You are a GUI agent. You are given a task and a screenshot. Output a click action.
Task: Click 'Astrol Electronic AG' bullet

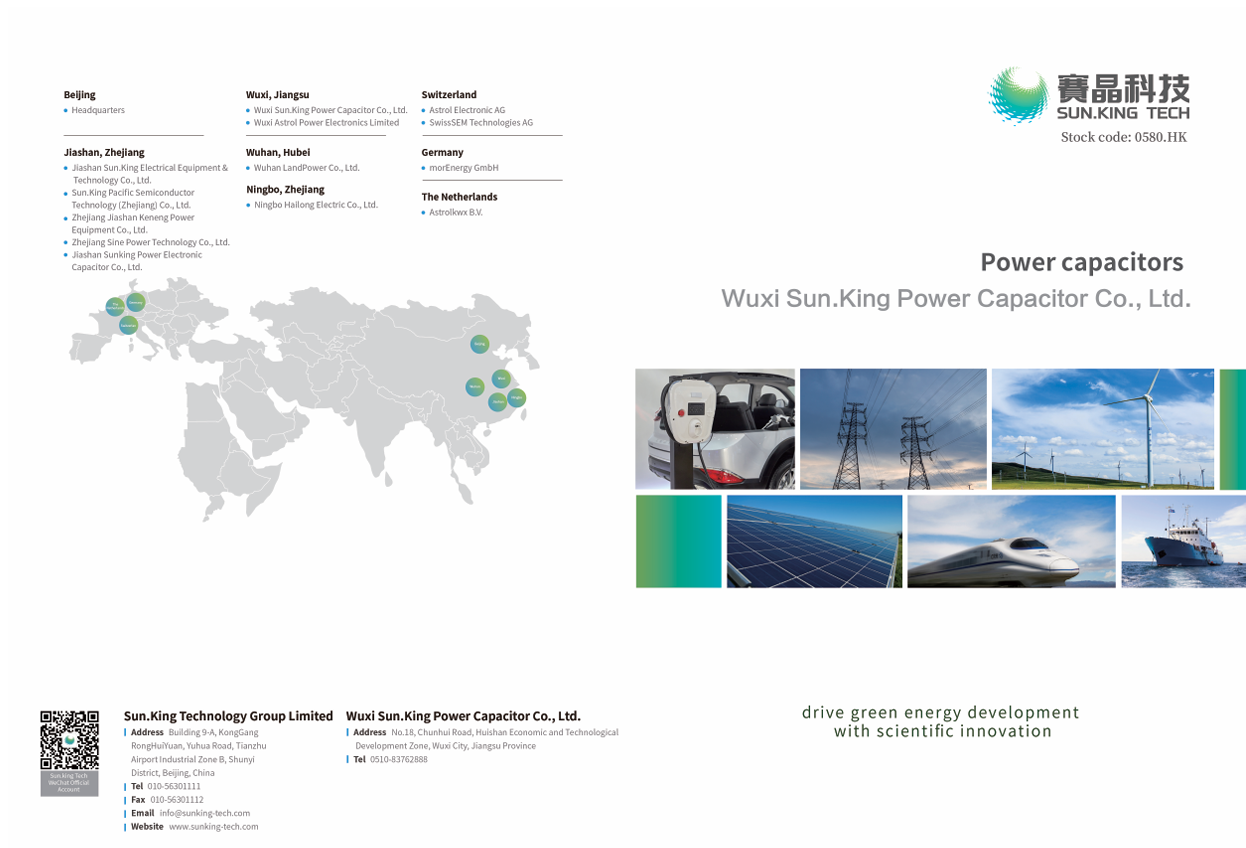(467, 110)
